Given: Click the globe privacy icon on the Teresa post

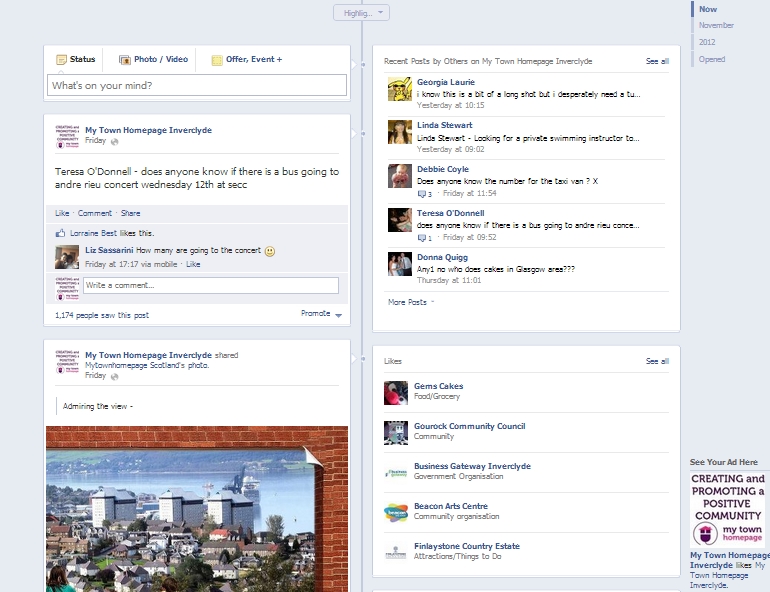Looking at the screenshot, I should coord(114,142).
